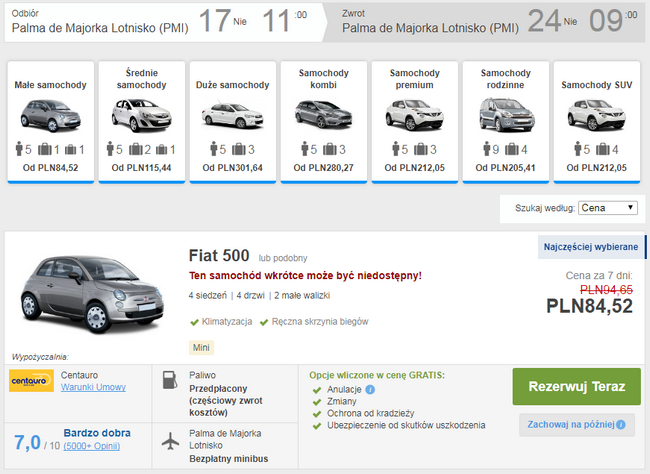Viewport: 650px width, 474px height.
Task: Click the passenger icon in Samochody rodzinne card
Action: click(487, 148)
